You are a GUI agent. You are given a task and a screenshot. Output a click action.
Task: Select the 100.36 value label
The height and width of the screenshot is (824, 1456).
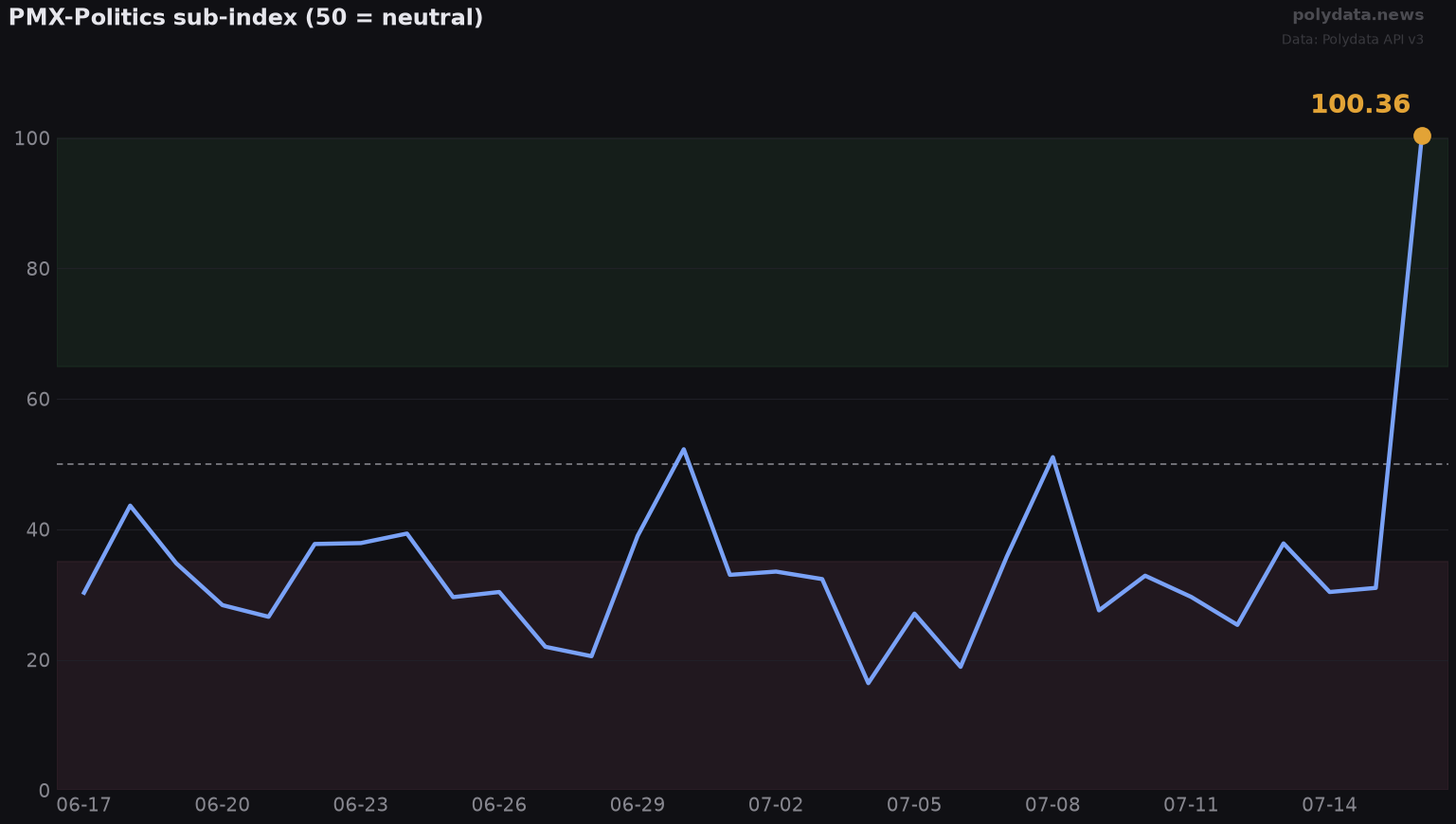pos(1360,104)
